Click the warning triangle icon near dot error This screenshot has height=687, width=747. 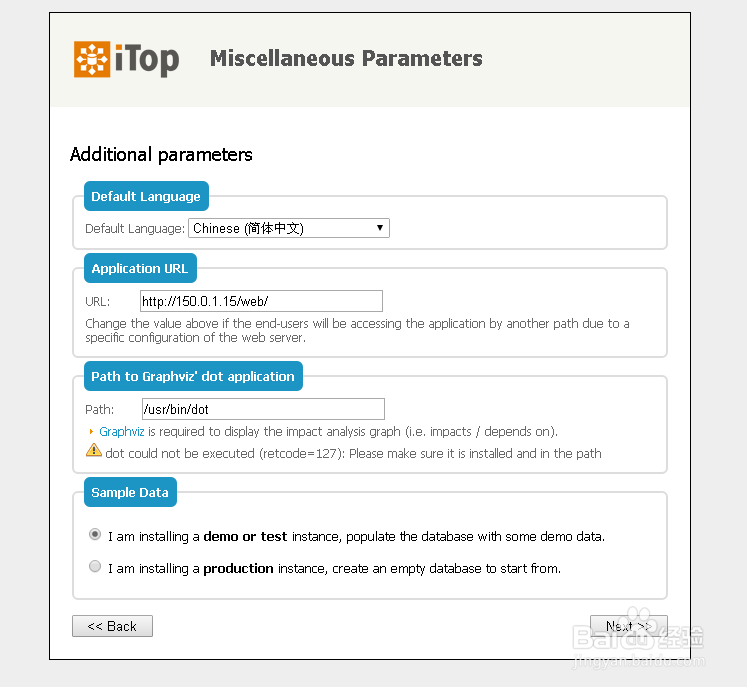coord(94,451)
